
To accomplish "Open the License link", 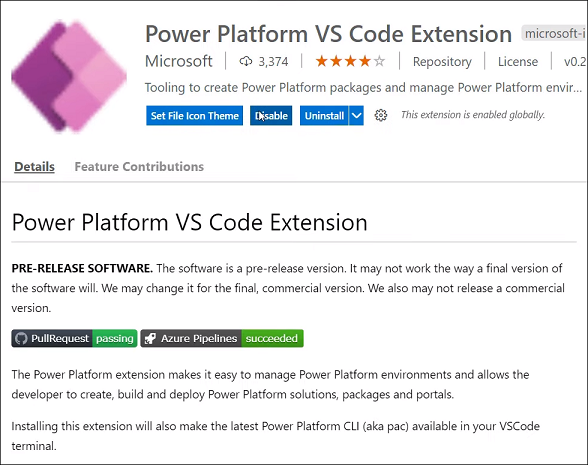I will (518, 61).
